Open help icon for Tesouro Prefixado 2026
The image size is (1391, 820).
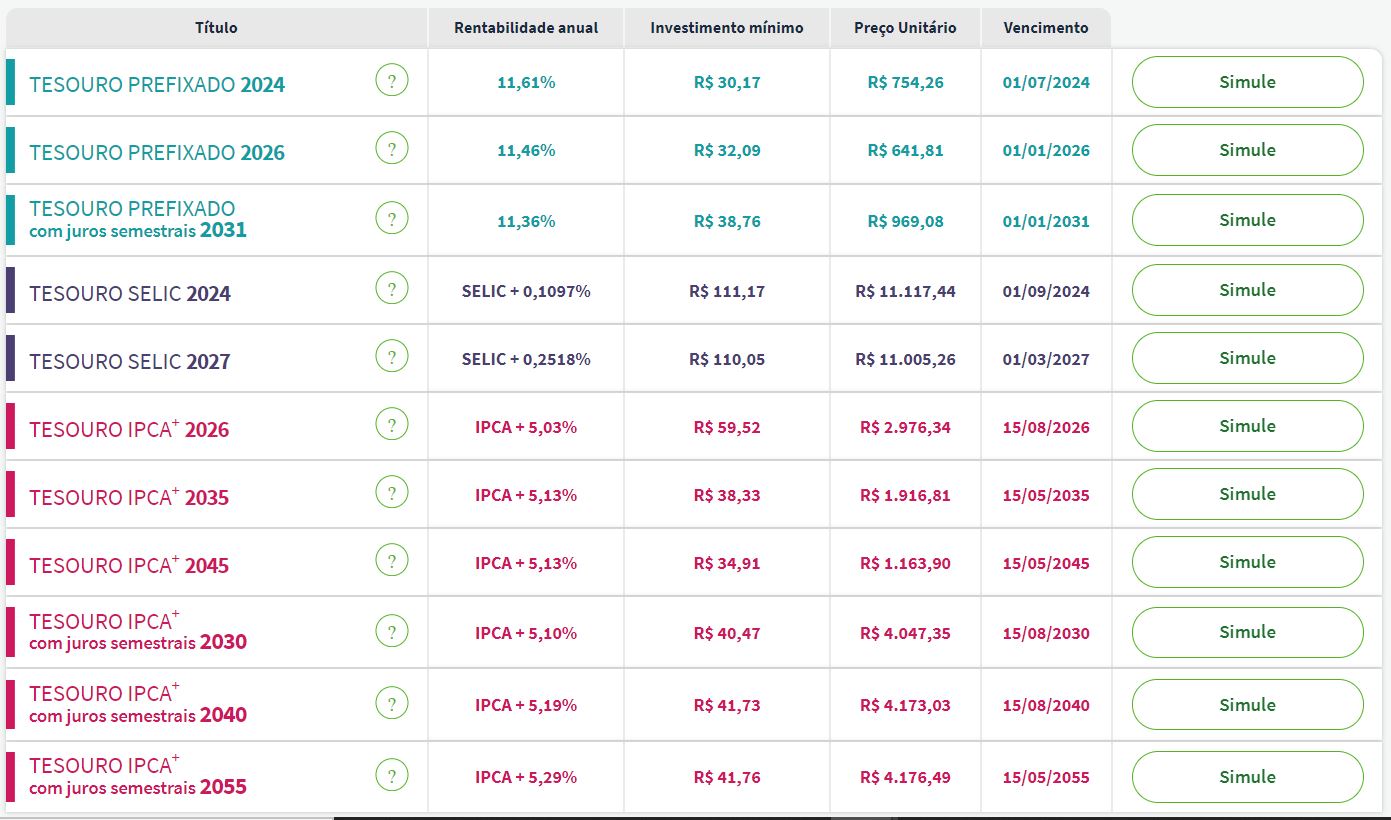tap(392, 149)
